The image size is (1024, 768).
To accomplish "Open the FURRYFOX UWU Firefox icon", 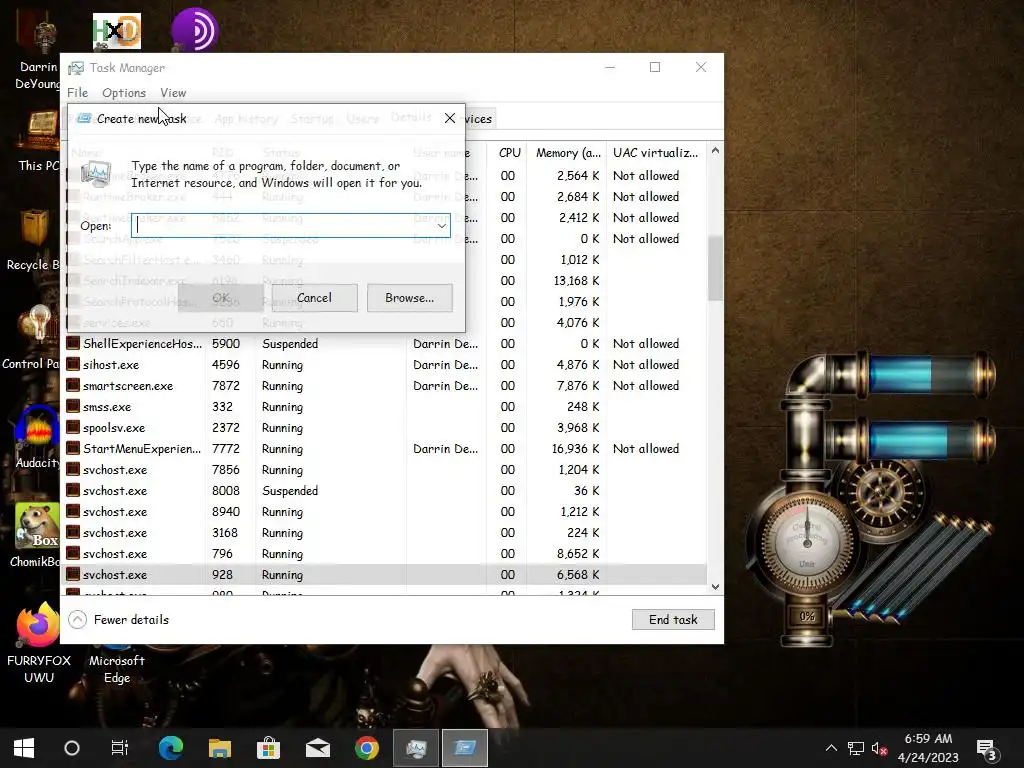I will click(x=39, y=643).
